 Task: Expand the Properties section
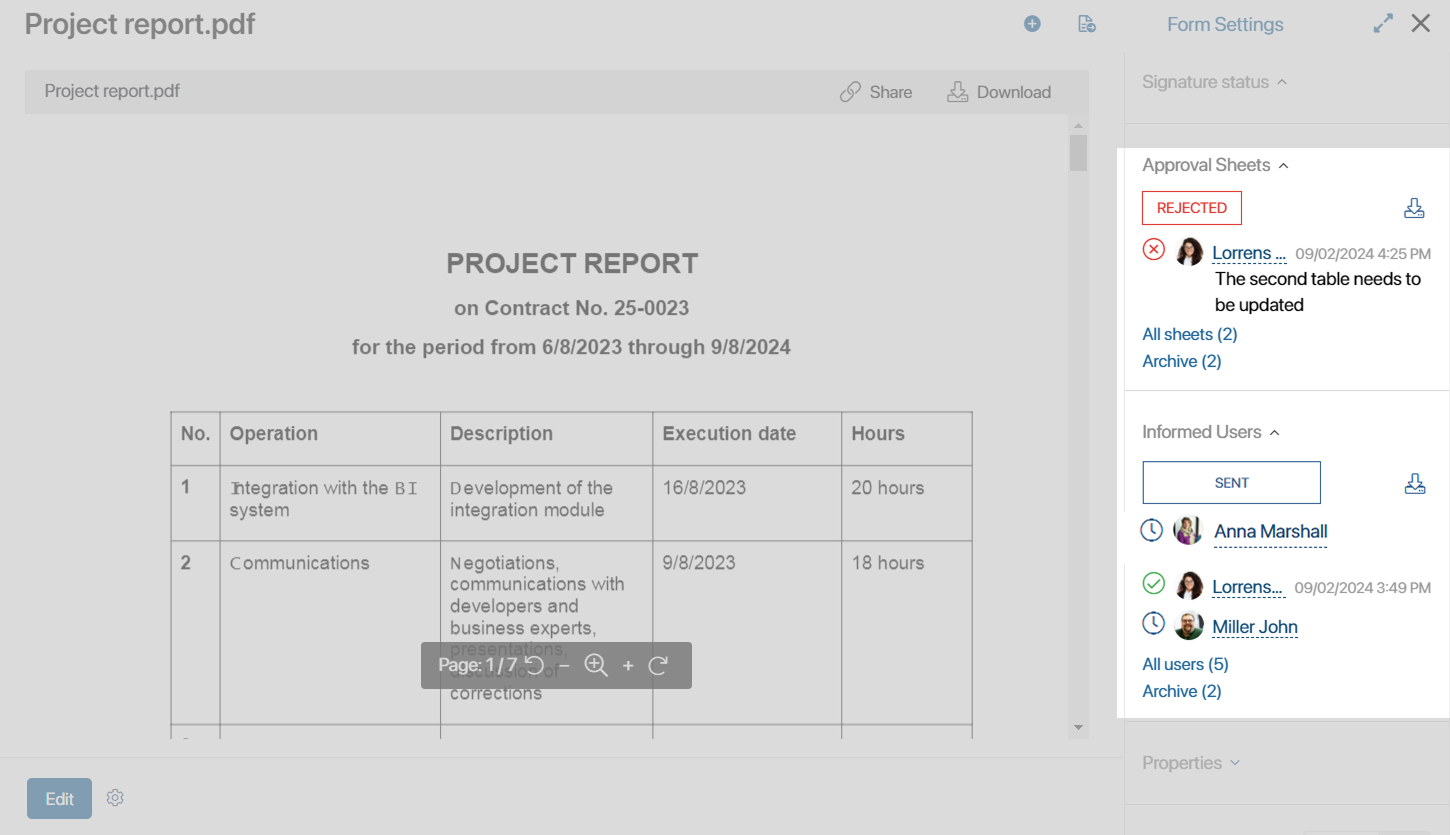pyautogui.click(x=1191, y=763)
